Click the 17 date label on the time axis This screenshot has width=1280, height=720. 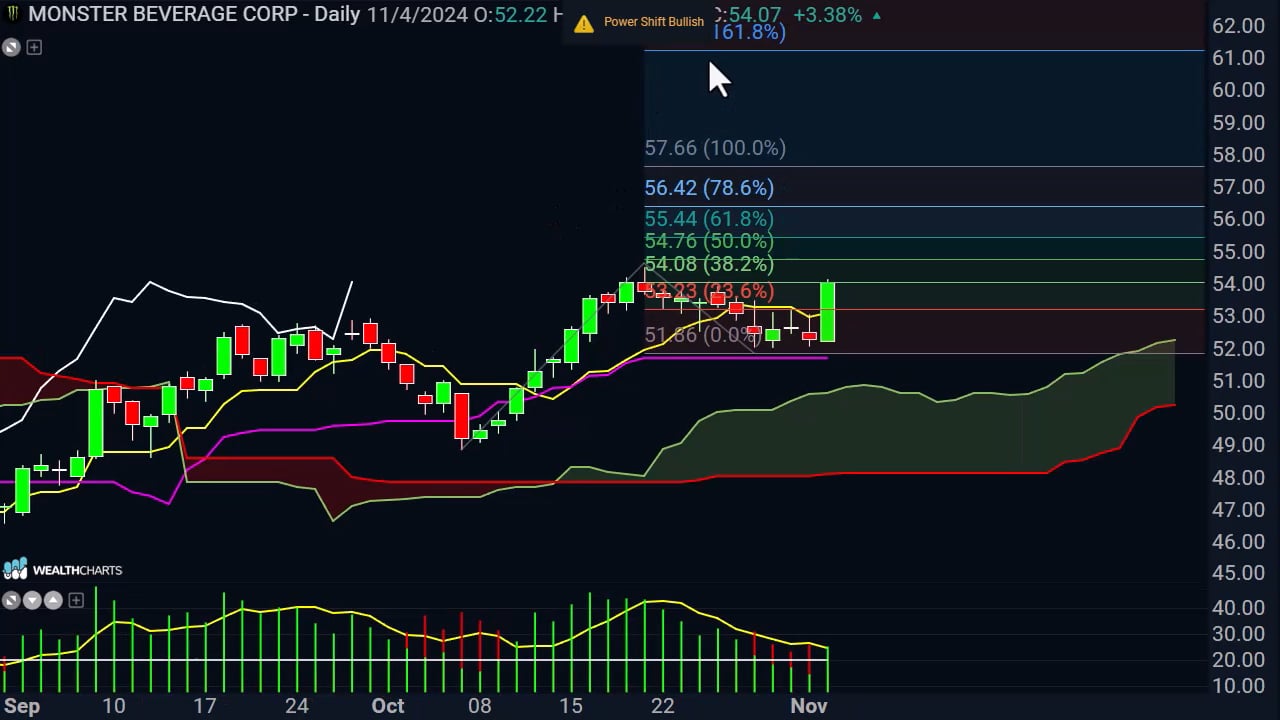coord(204,706)
